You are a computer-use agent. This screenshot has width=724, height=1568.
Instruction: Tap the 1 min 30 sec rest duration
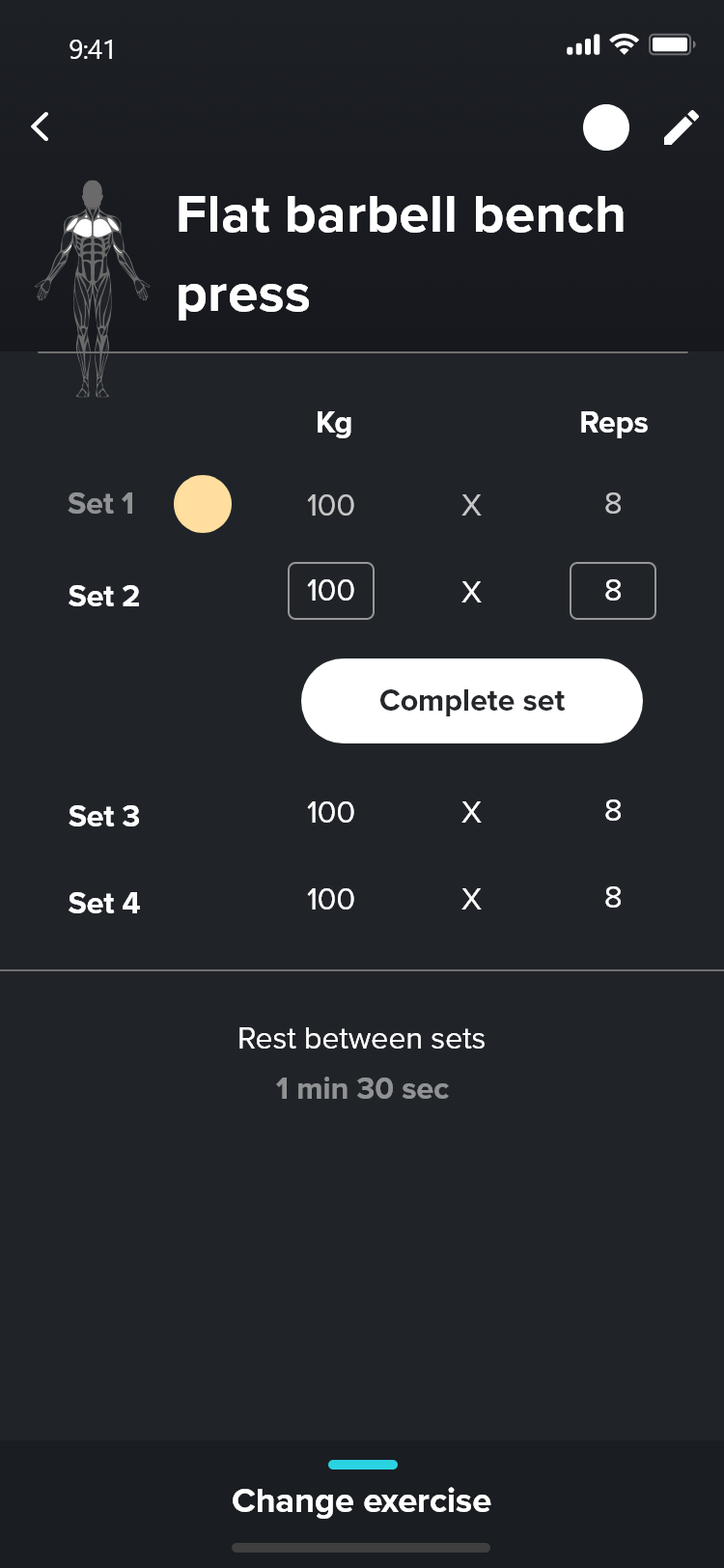(362, 1089)
